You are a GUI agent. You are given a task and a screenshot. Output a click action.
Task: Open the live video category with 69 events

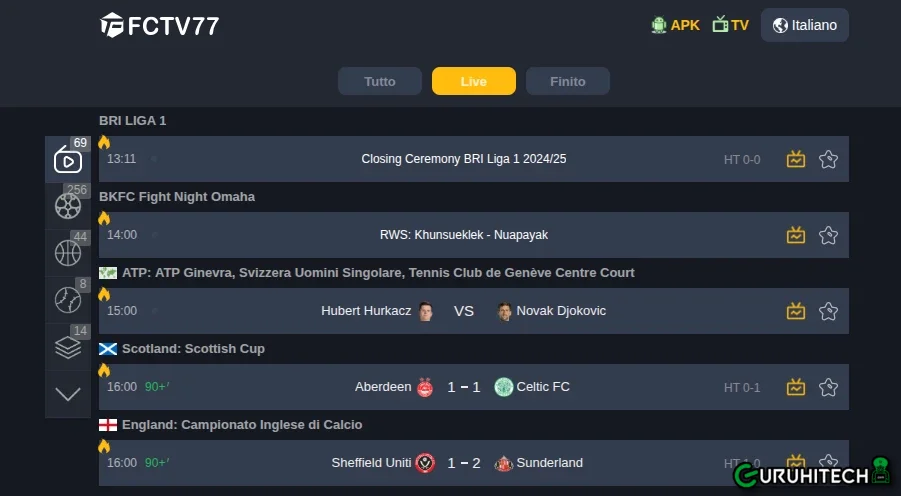click(68, 160)
